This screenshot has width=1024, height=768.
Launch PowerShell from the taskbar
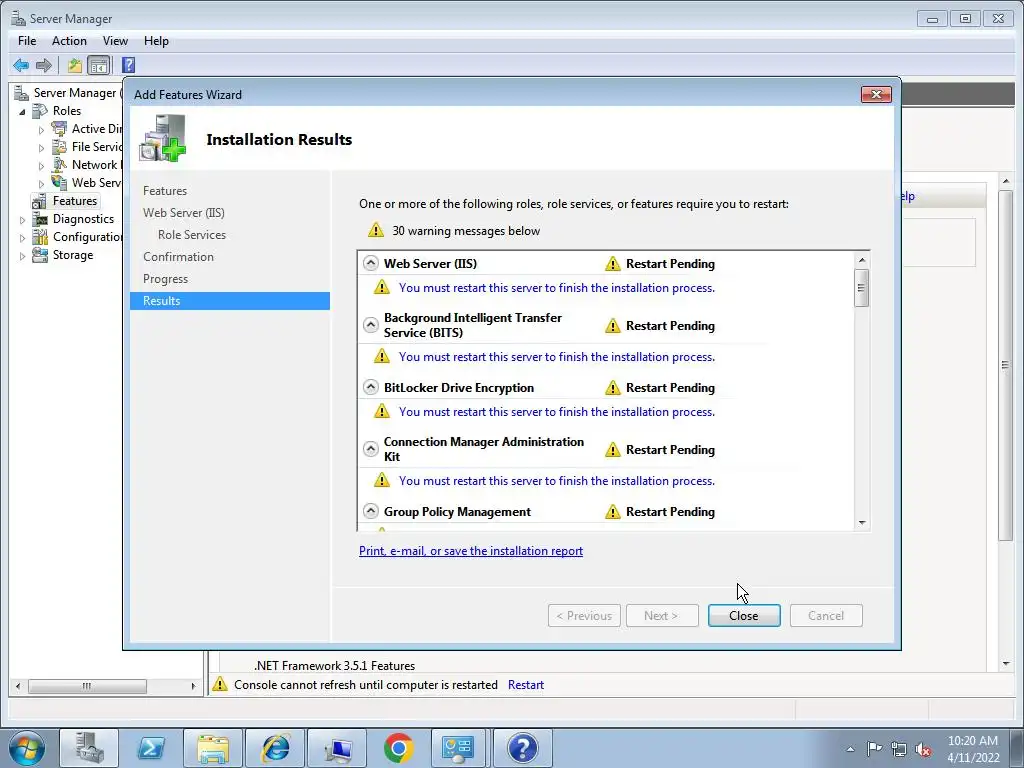pyautogui.click(x=151, y=748)
